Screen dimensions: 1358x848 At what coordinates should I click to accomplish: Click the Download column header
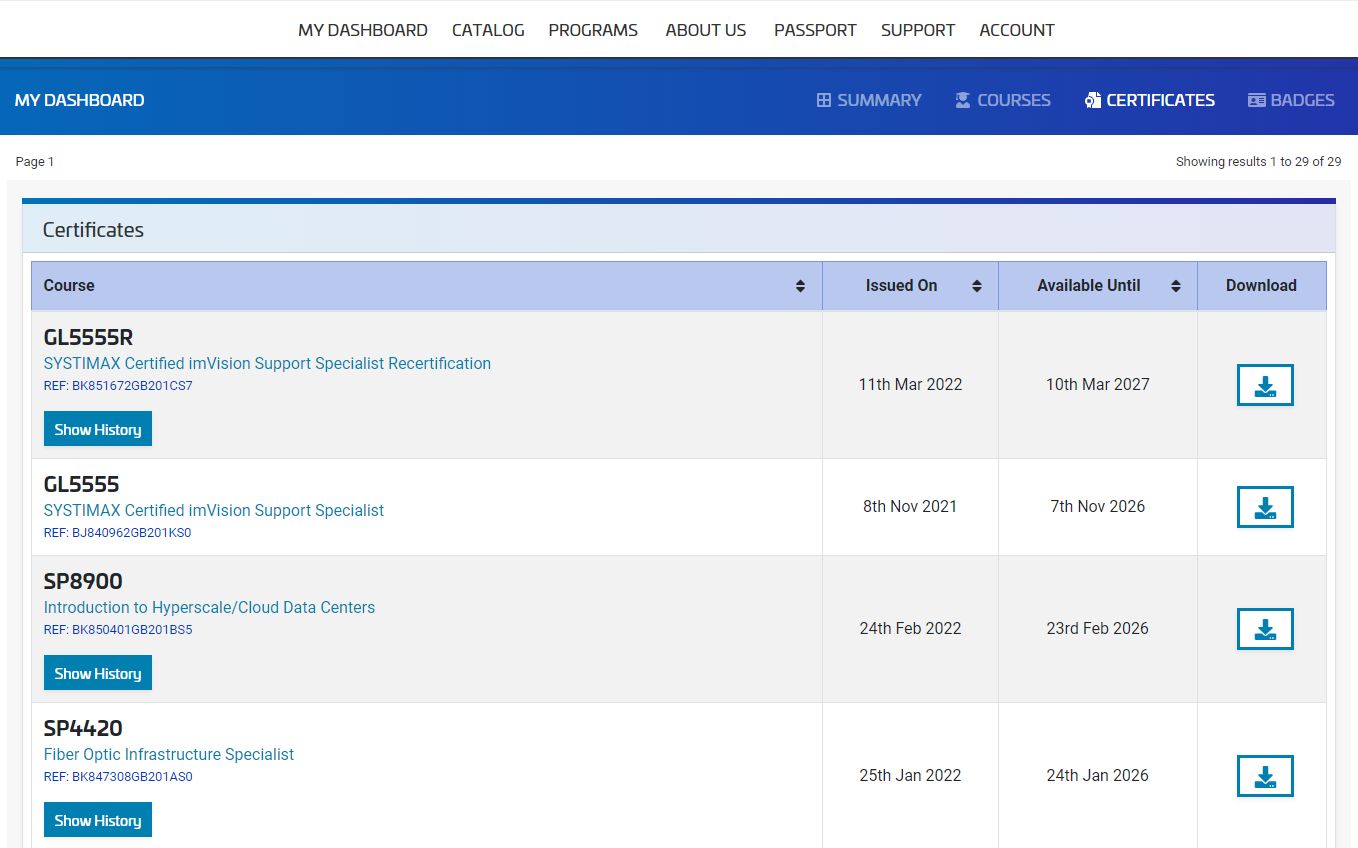pos(1261,286)
